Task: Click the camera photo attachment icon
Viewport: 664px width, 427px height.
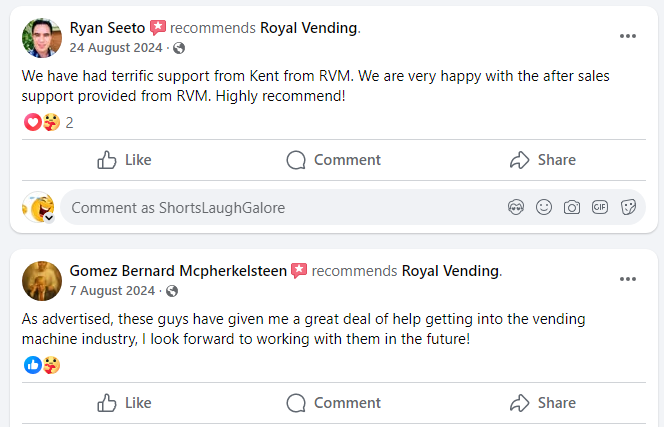Action: pyautogui.click(x=572, y=207)
